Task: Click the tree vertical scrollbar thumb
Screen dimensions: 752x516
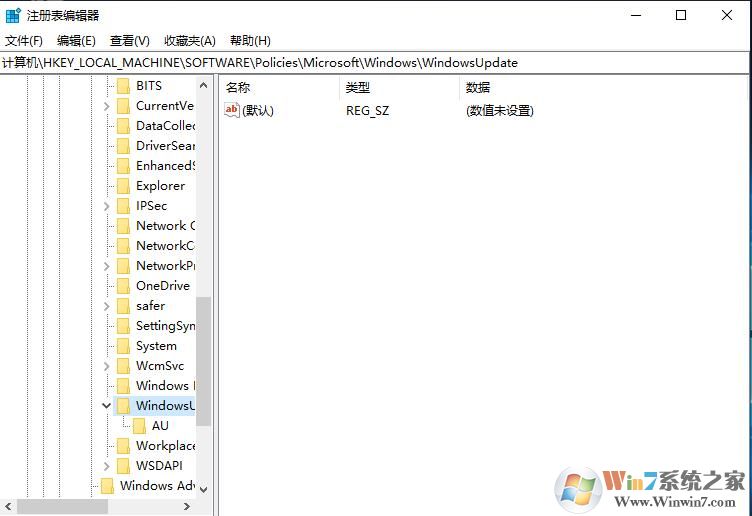Action: (203, 361)
